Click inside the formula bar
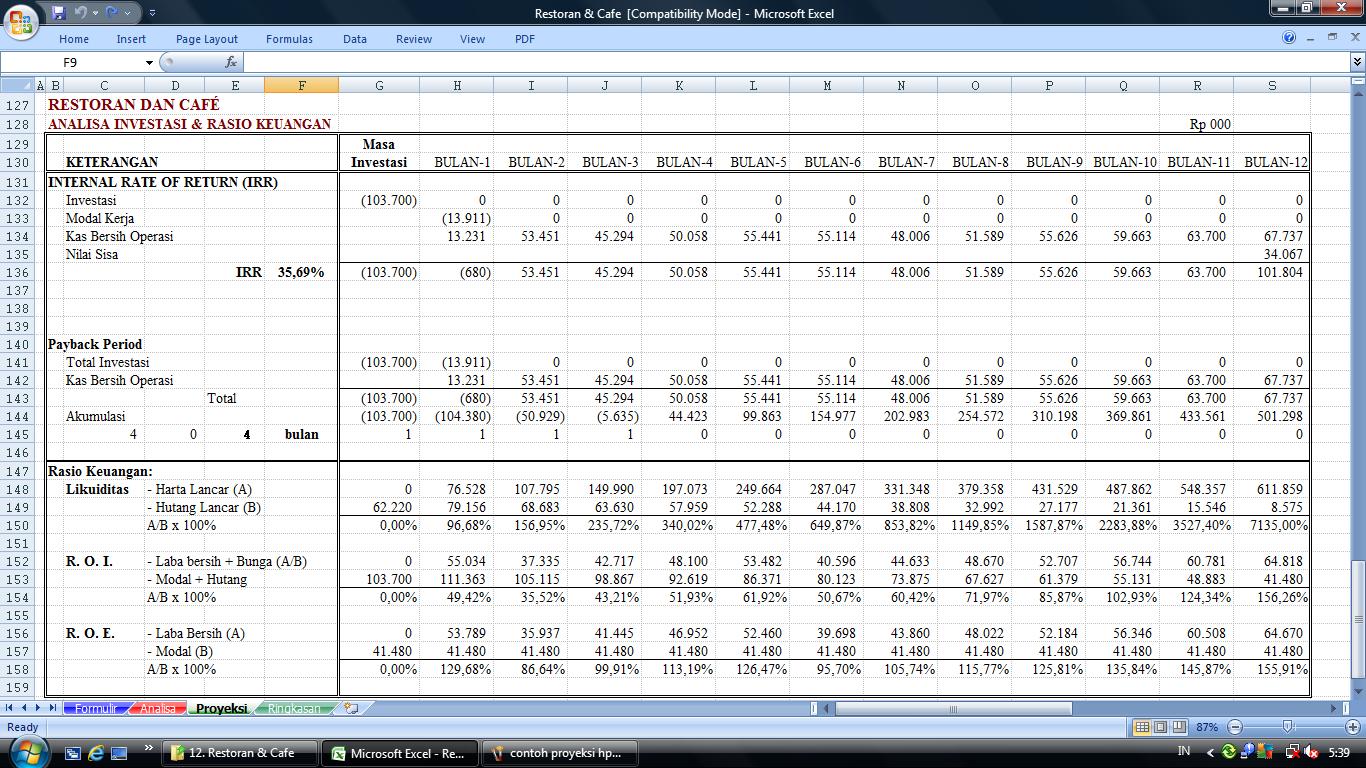The height and width of the screenshot is (768, 1366). pyautogui.click(x=795, y=62)
